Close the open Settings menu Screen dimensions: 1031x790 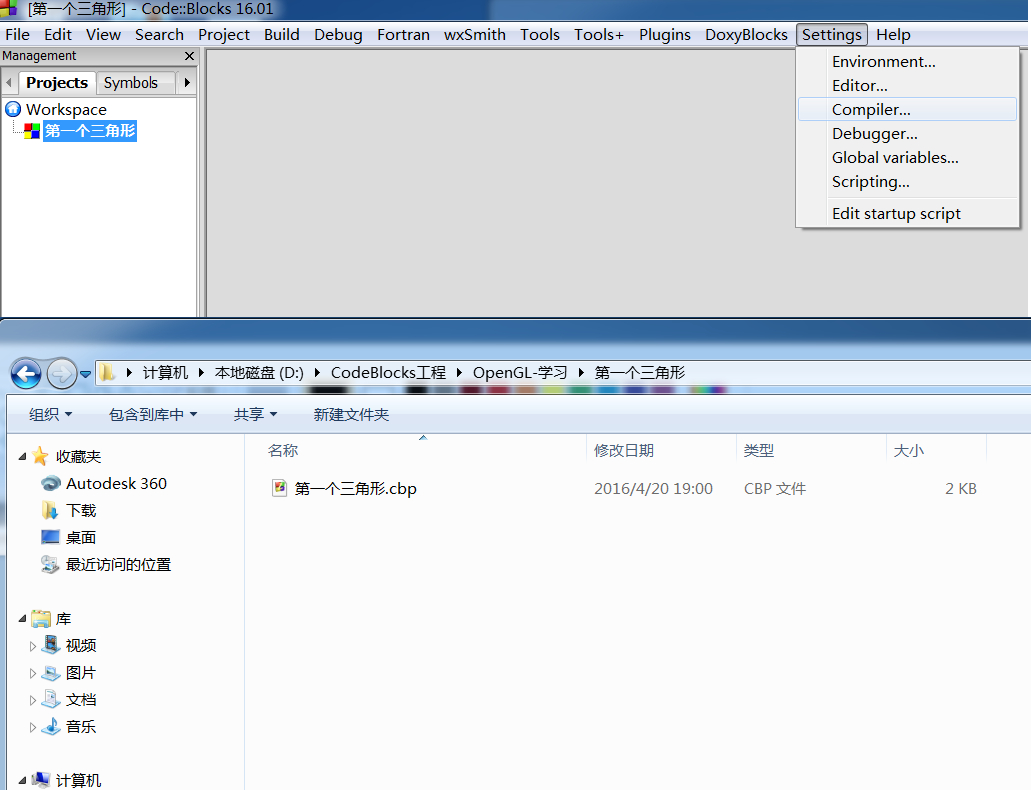(832, 35)
